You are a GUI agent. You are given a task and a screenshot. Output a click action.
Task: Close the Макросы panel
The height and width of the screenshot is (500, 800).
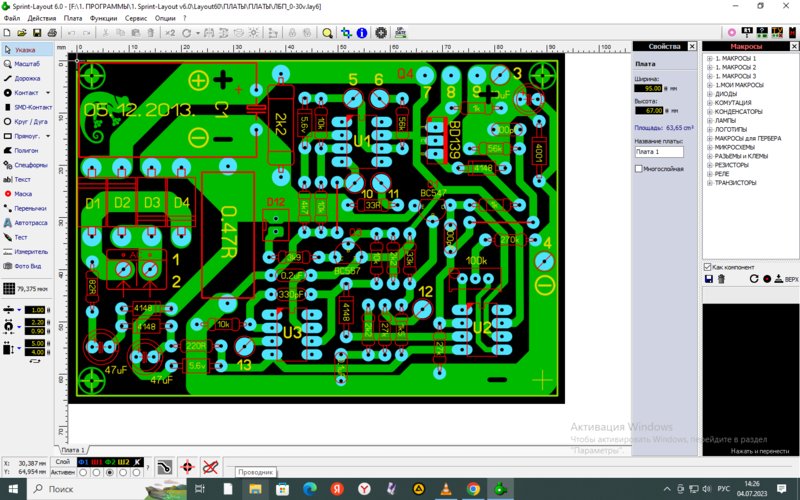pos(794,46)
